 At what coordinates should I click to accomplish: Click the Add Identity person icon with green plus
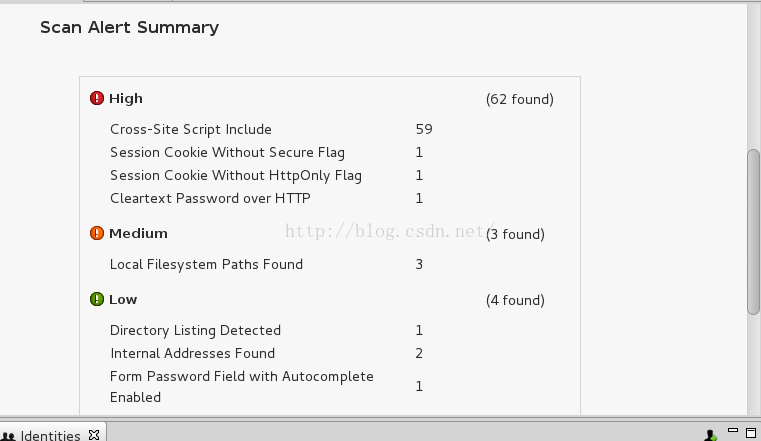pyautogui.click(x=710, y=435)
